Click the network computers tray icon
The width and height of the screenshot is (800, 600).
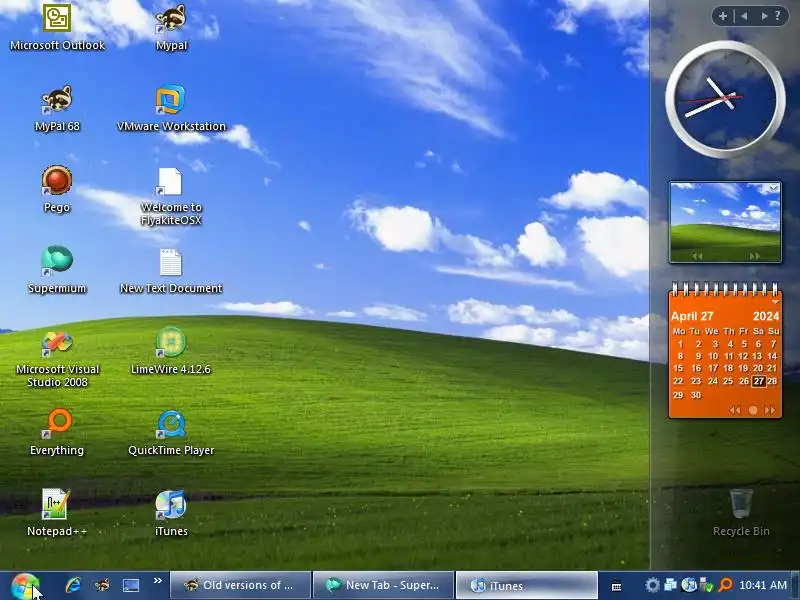coord(670,585)
